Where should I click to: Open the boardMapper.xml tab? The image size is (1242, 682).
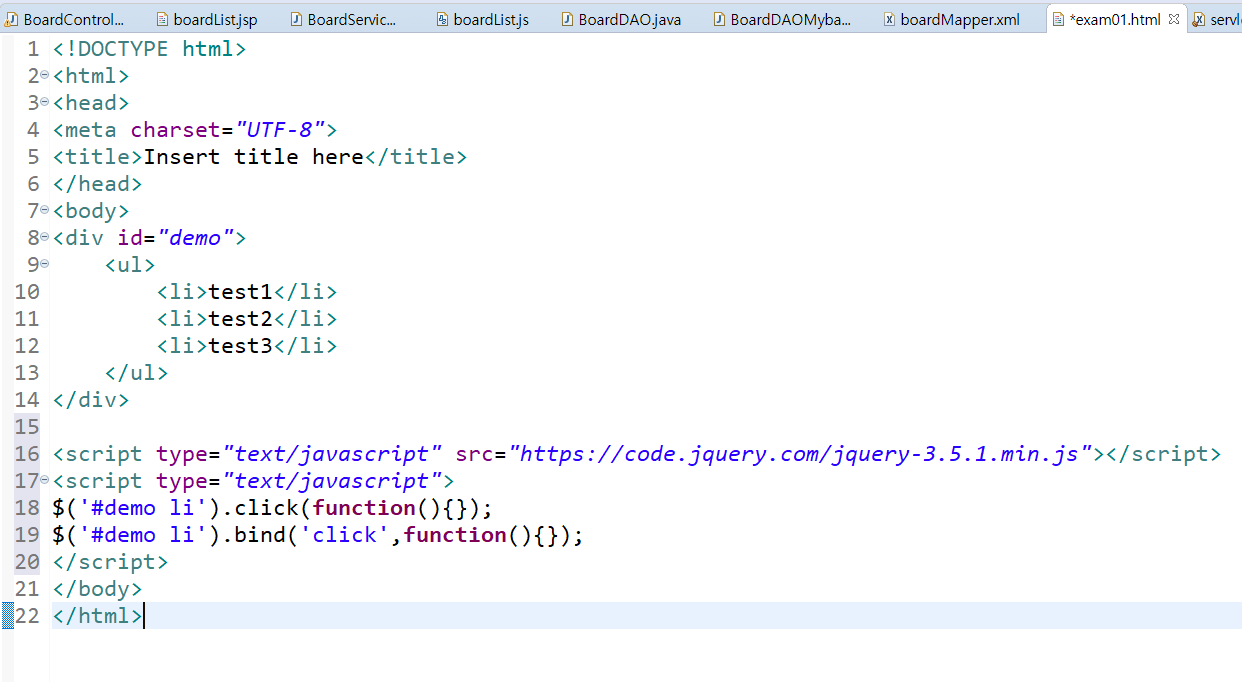[x=951, y=19]
